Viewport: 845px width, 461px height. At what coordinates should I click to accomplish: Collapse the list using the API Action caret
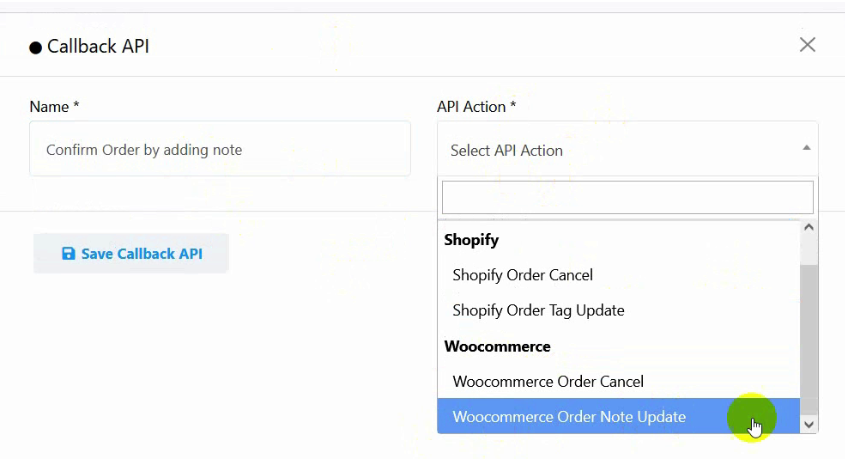click(806, 148)
